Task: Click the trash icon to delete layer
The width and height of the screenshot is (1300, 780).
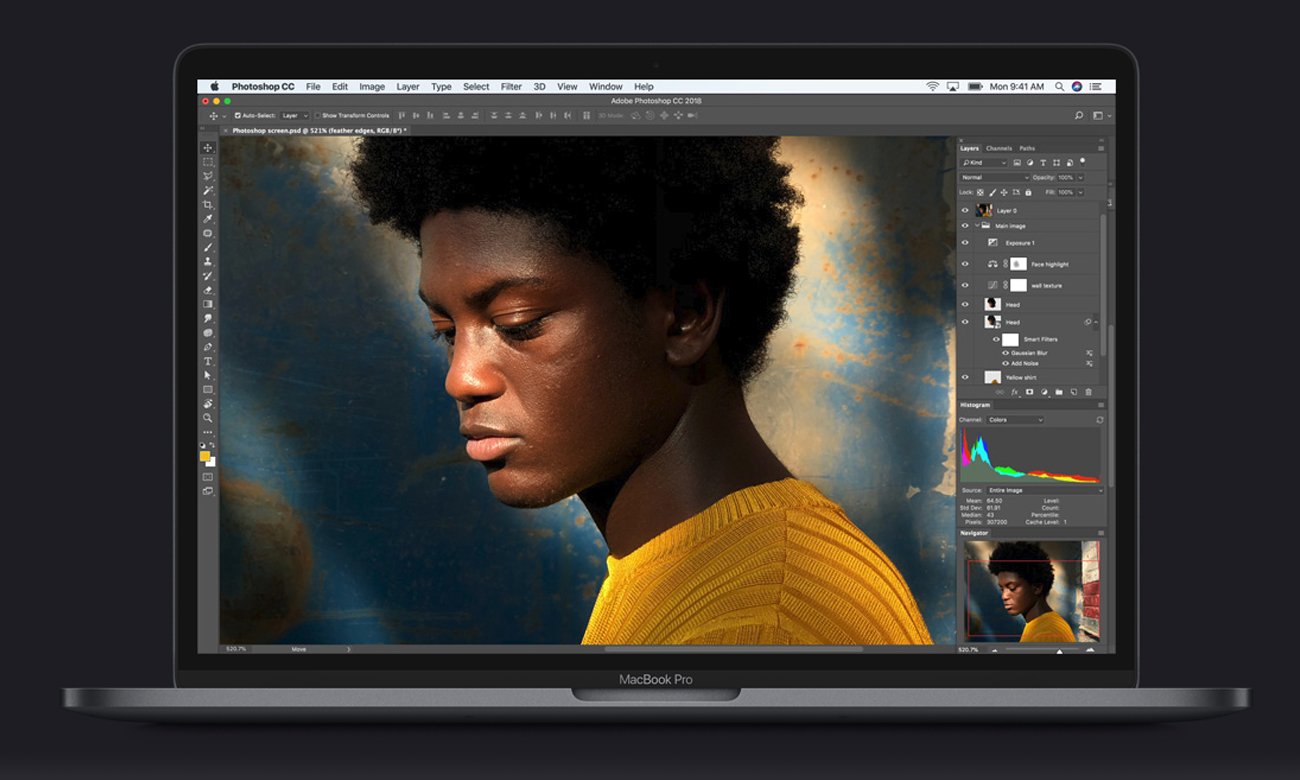Action: (1088, 392)
